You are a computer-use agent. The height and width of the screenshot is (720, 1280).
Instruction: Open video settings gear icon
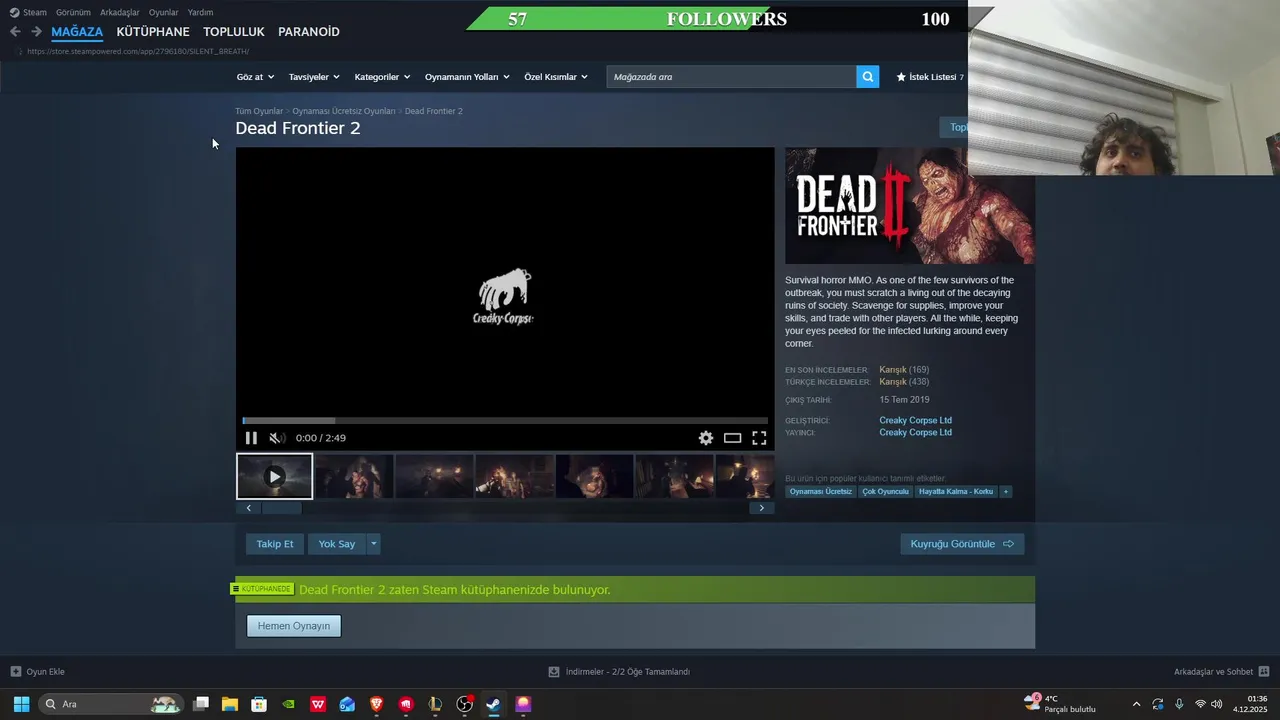pyautogui.click(x=706, y=438)
